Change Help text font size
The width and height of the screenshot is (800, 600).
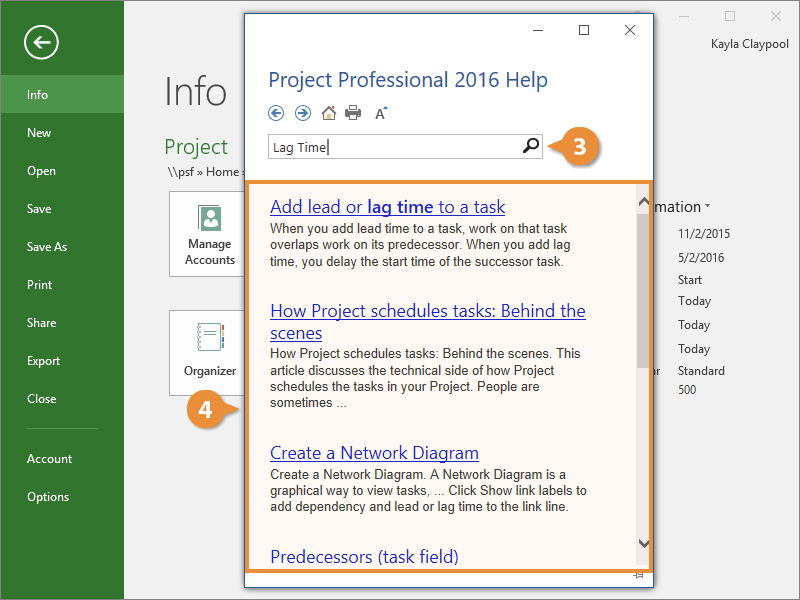381,113
